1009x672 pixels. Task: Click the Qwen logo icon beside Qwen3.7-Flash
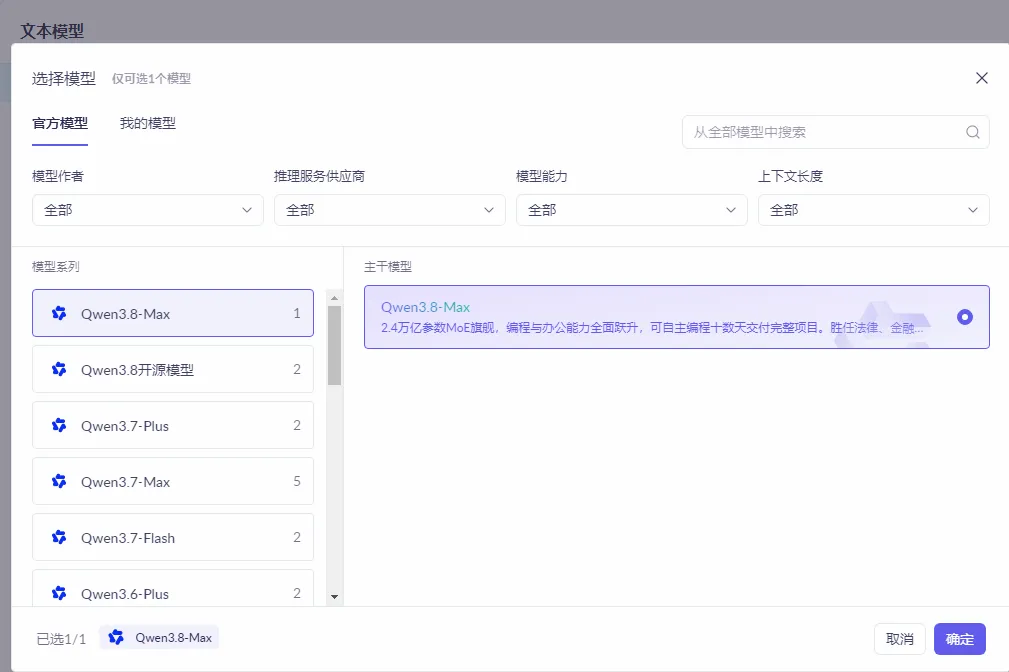59,537
